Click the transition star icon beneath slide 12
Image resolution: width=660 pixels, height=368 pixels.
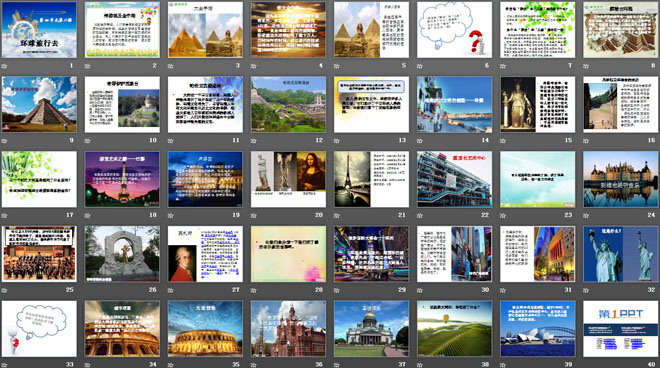[x=254, y=141]
